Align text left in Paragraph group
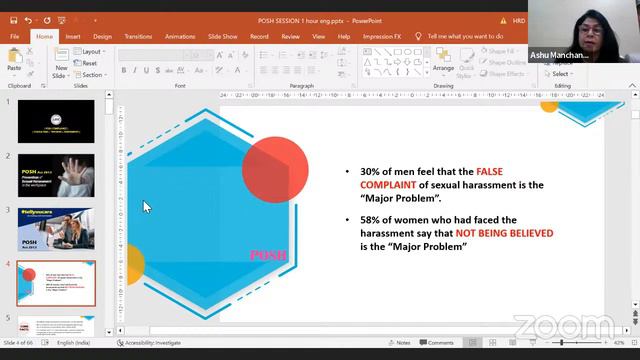This screenshot has height=360, width=640. 264,70
